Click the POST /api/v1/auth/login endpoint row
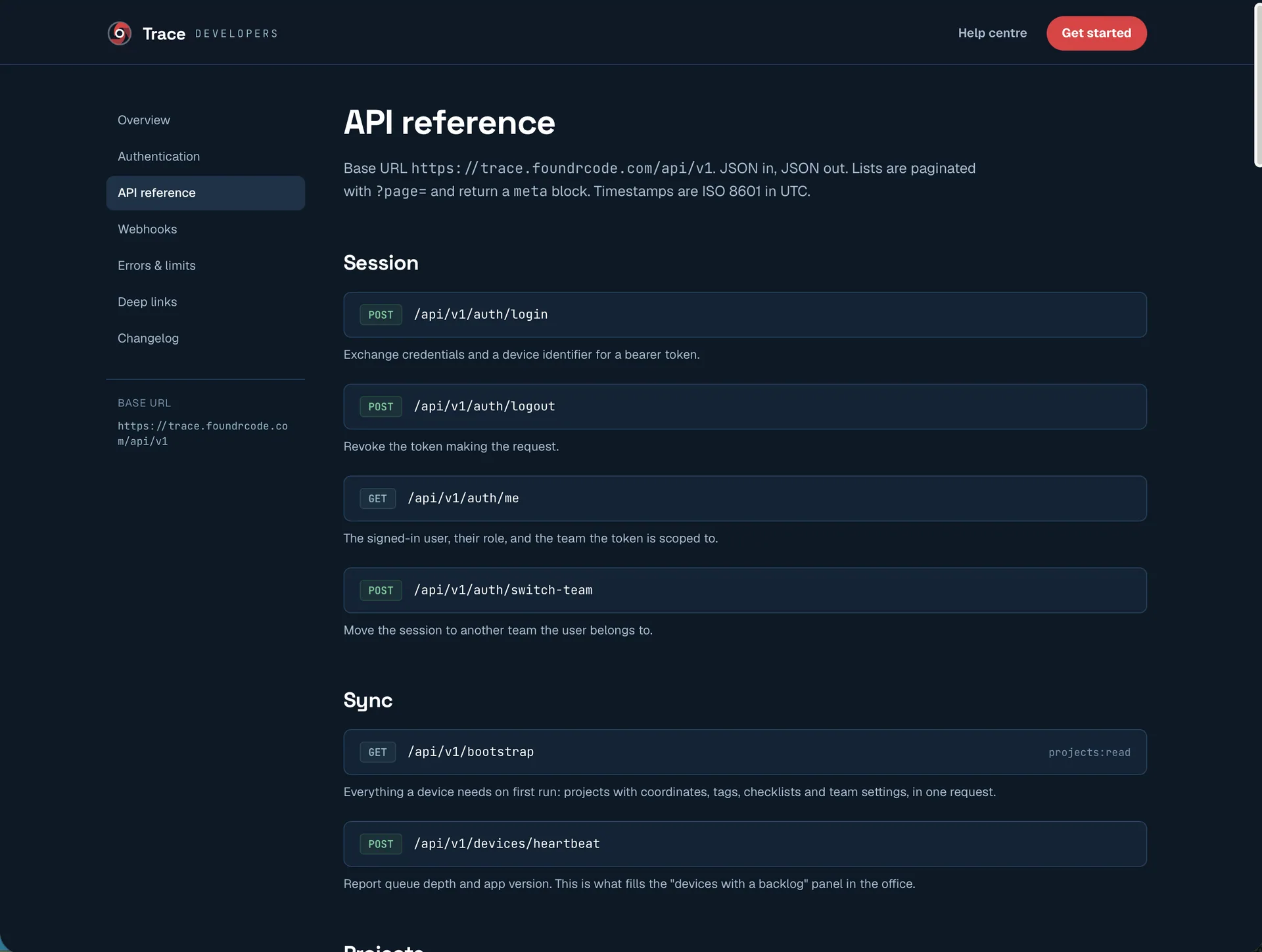This screenshot has width=1262, height=952. point(745,315)
